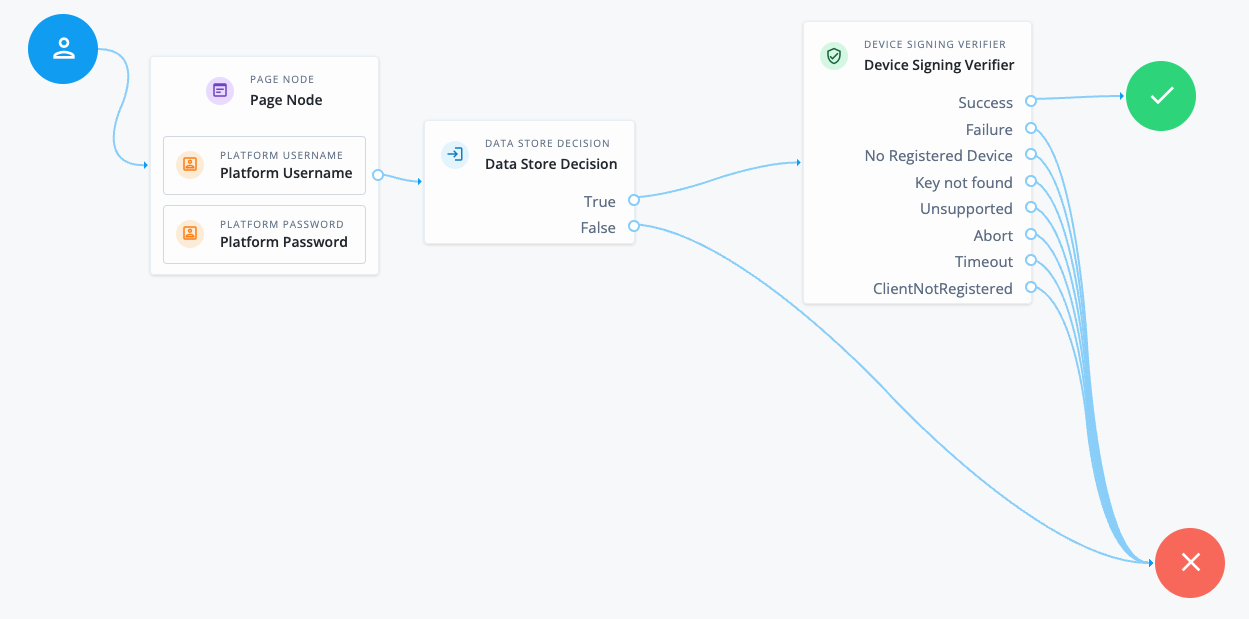Click the Abort outcome connector port
This screenshot has height=619, width=1249.
(x=1031, y=234)
